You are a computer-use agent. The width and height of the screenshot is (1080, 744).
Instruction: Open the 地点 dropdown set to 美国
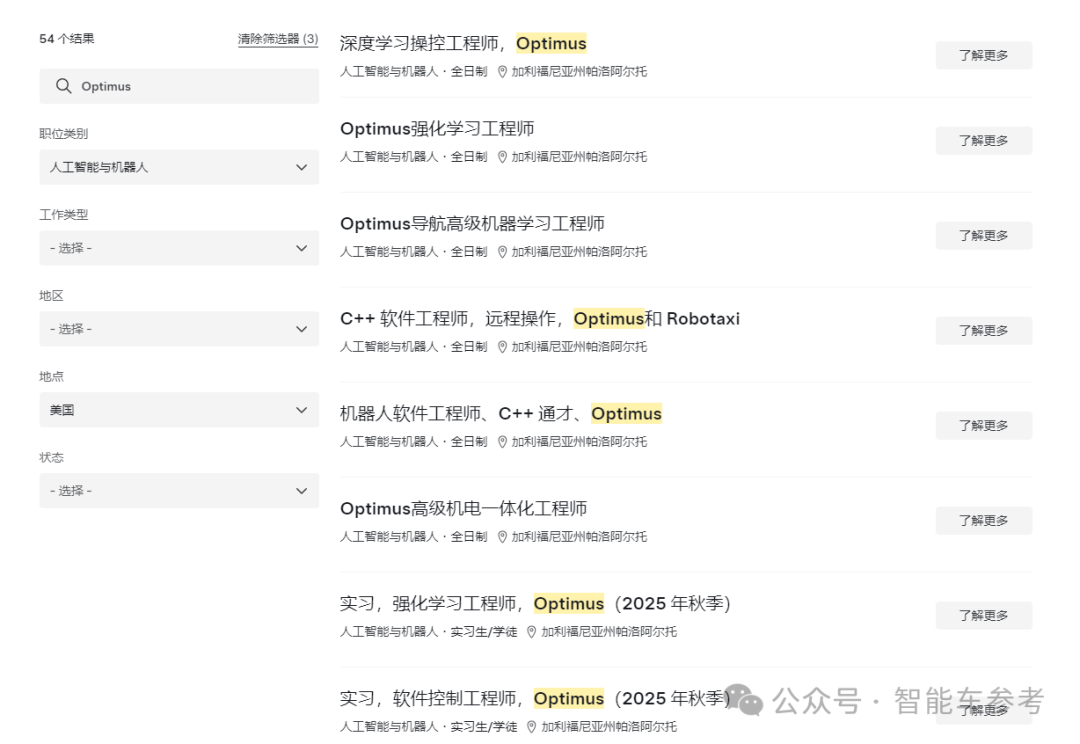click(x=179, y=410)
